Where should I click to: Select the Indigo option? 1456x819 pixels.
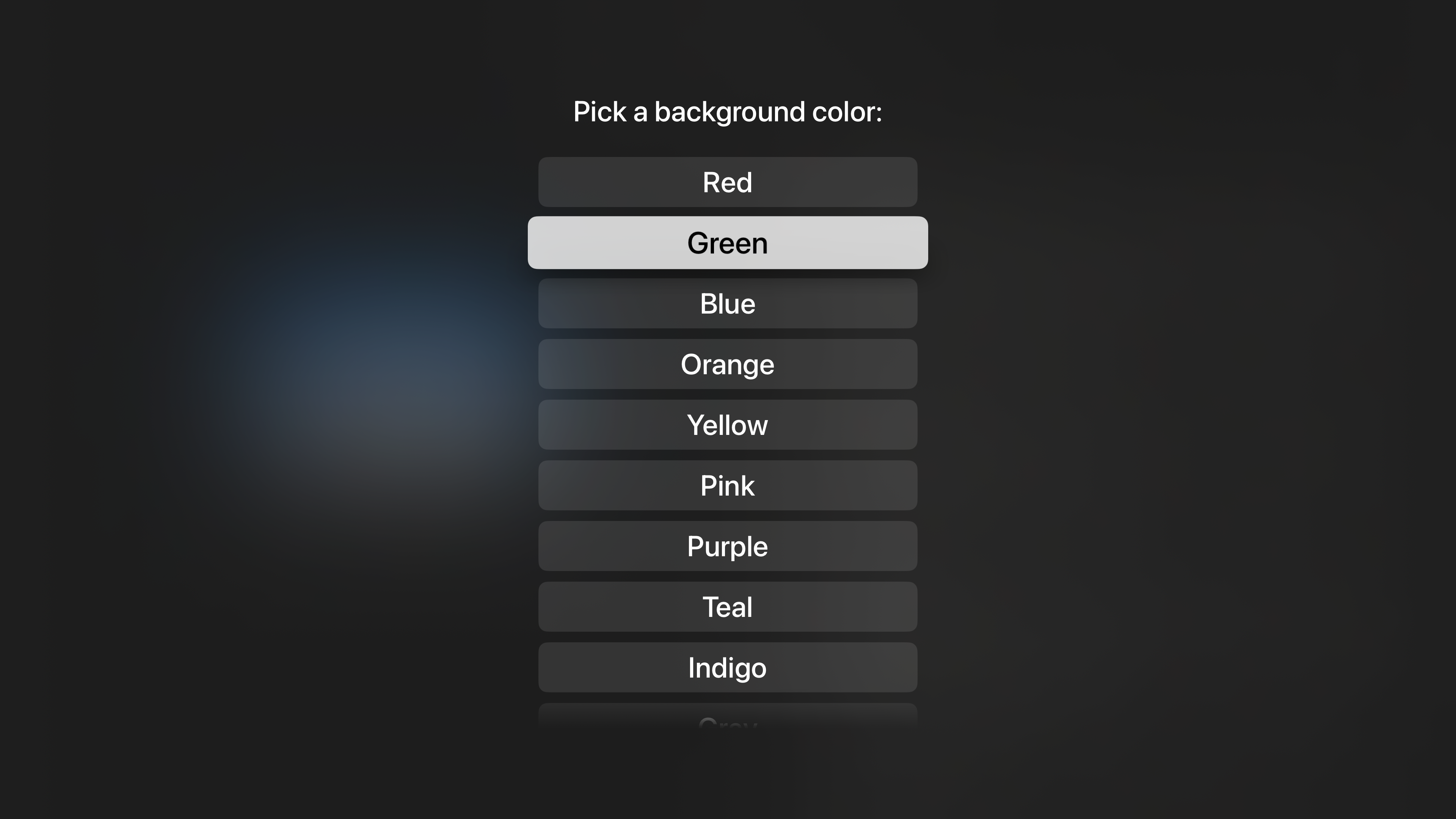tap(728, 667)
